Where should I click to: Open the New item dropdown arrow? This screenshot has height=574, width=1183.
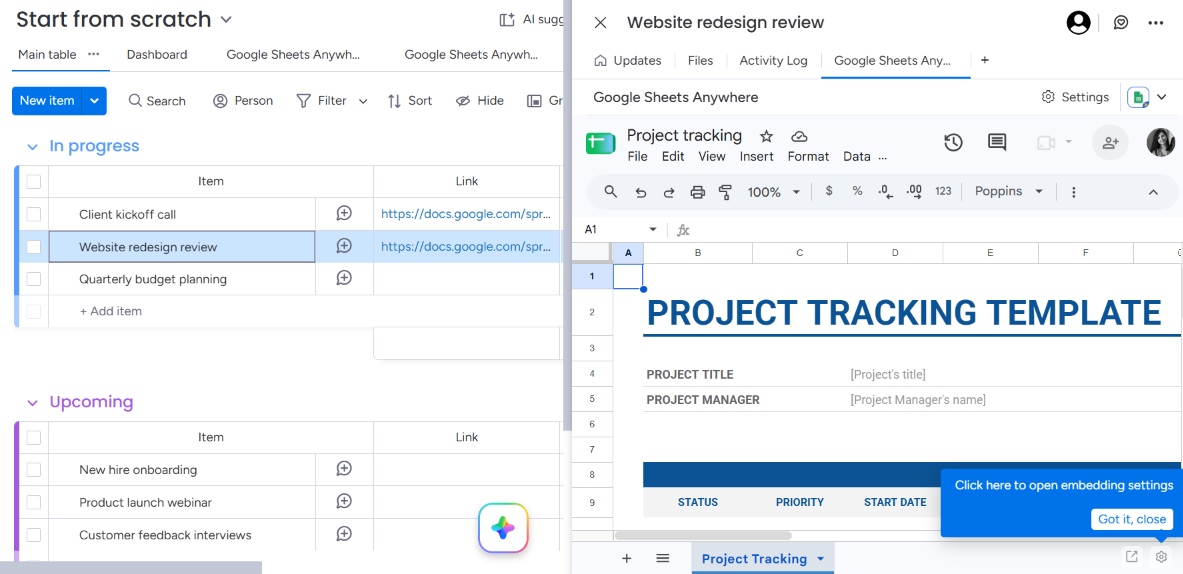coord(94,101)
